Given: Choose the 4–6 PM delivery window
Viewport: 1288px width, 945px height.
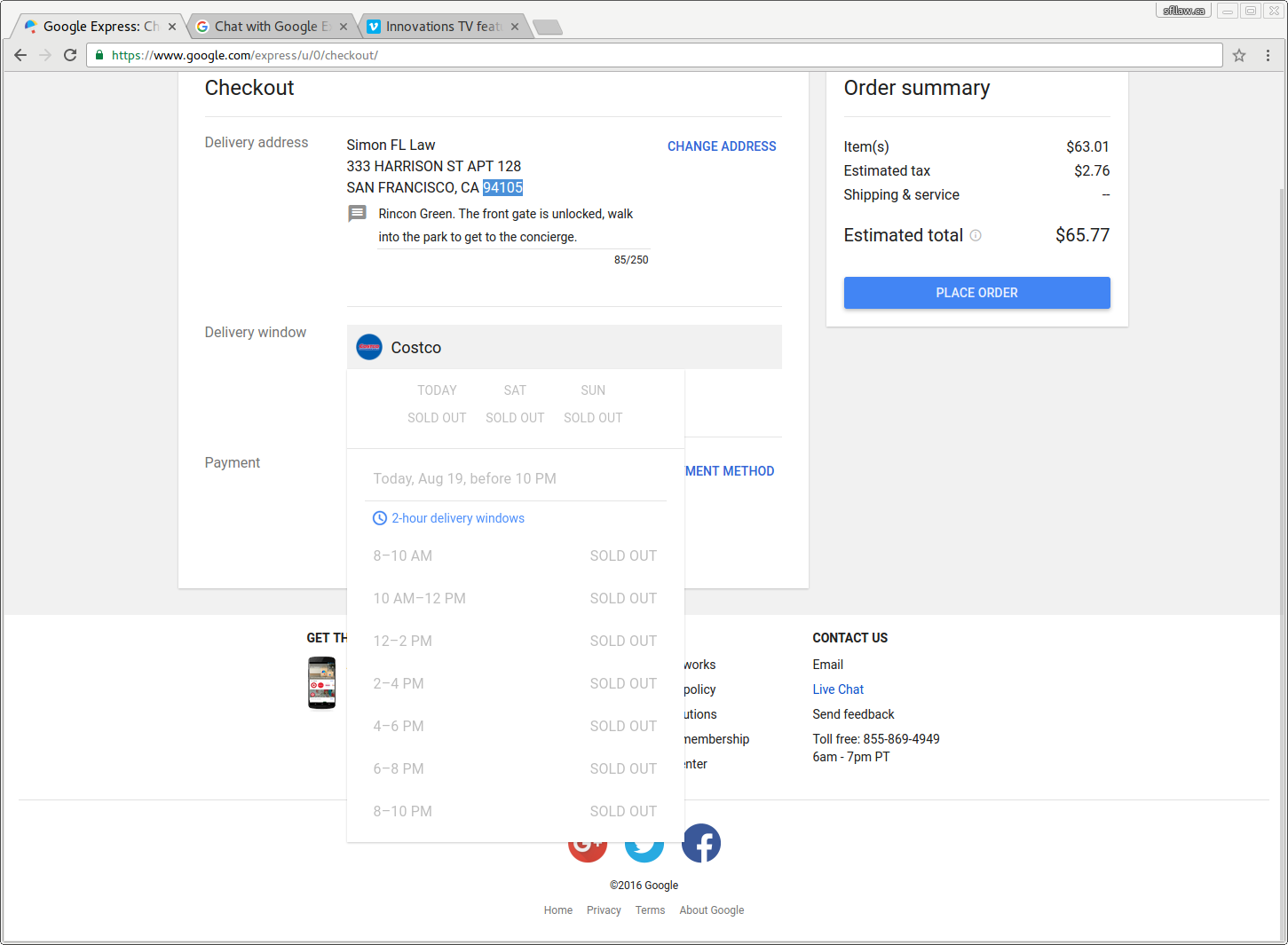Looking at the screenshot, I should 515,726.
